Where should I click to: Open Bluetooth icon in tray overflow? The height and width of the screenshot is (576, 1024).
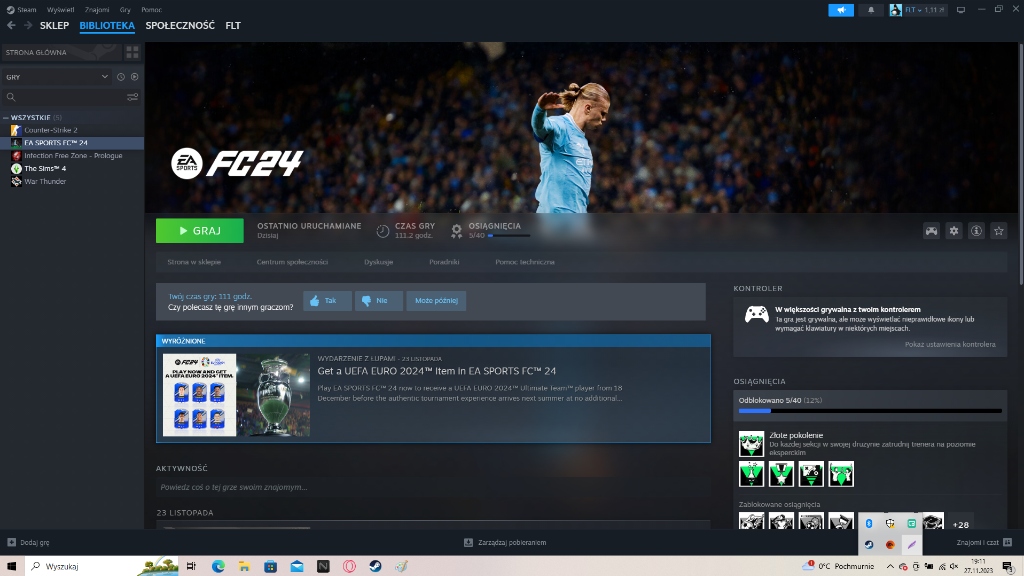point(869,524)
